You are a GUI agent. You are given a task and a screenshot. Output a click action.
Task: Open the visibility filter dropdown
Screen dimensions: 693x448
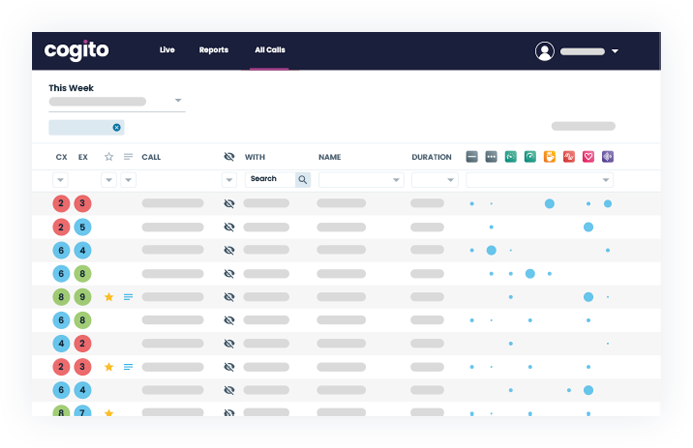[x=229, y=180]
